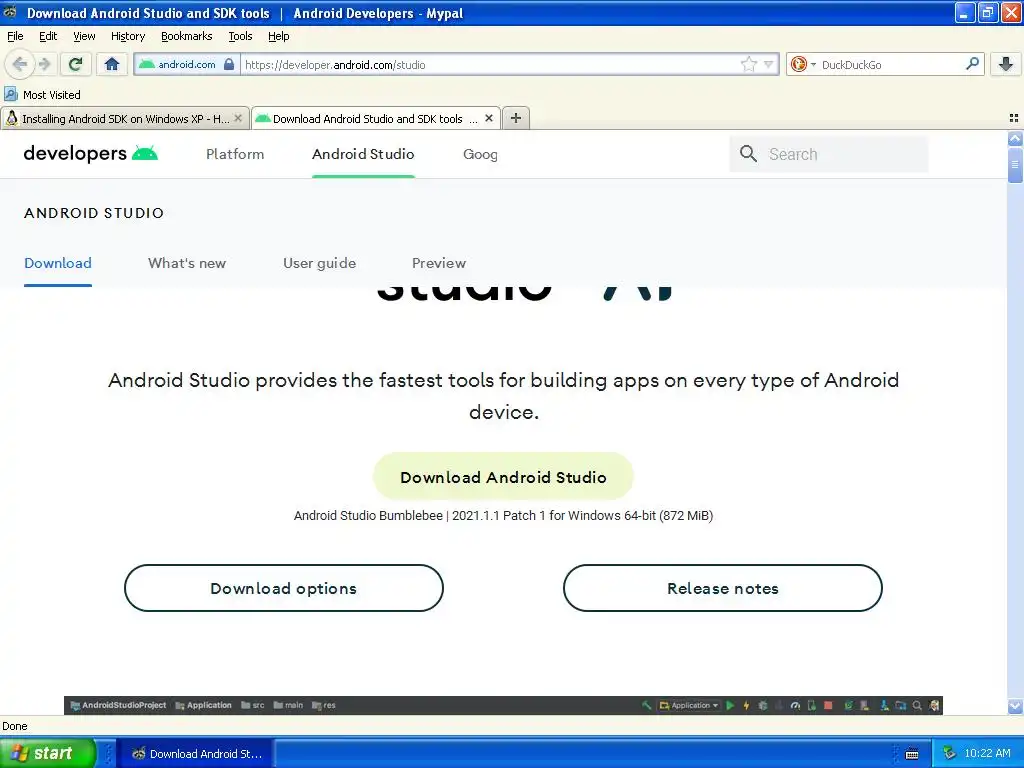Image resolution: width=1024 pixels, height=768 pixels.
Task: Open the Release notes button
Action: 722,588
